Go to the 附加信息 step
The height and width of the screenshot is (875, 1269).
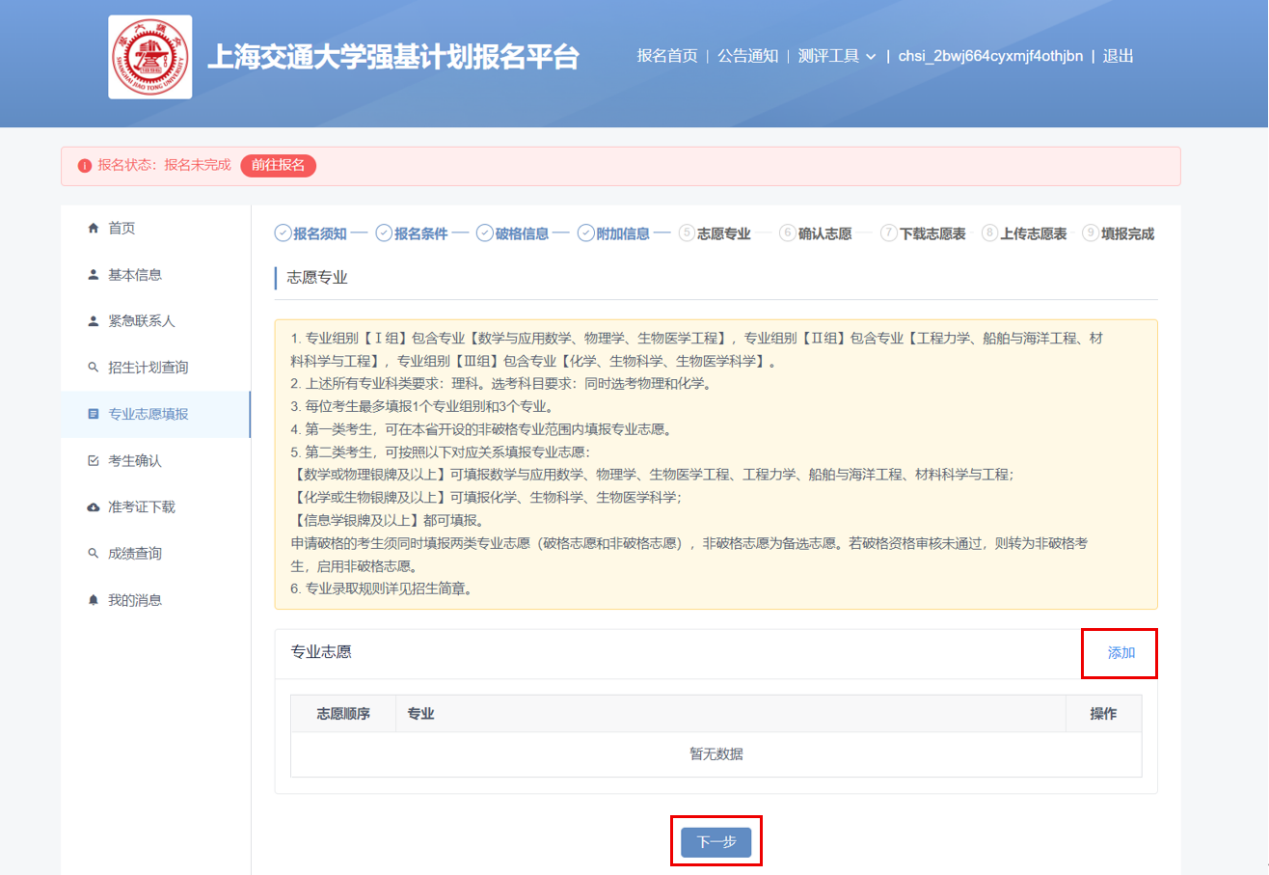[x=613, y=234]
